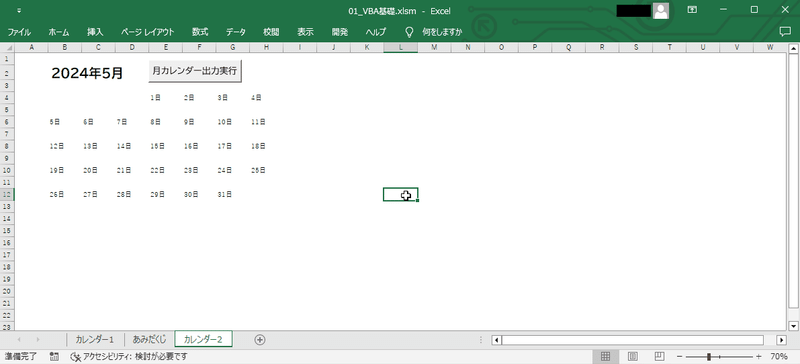This screenshot has height=364, width=800.
Task: Click horizontal scrollbar left arrow
Action: click(496, 340)
